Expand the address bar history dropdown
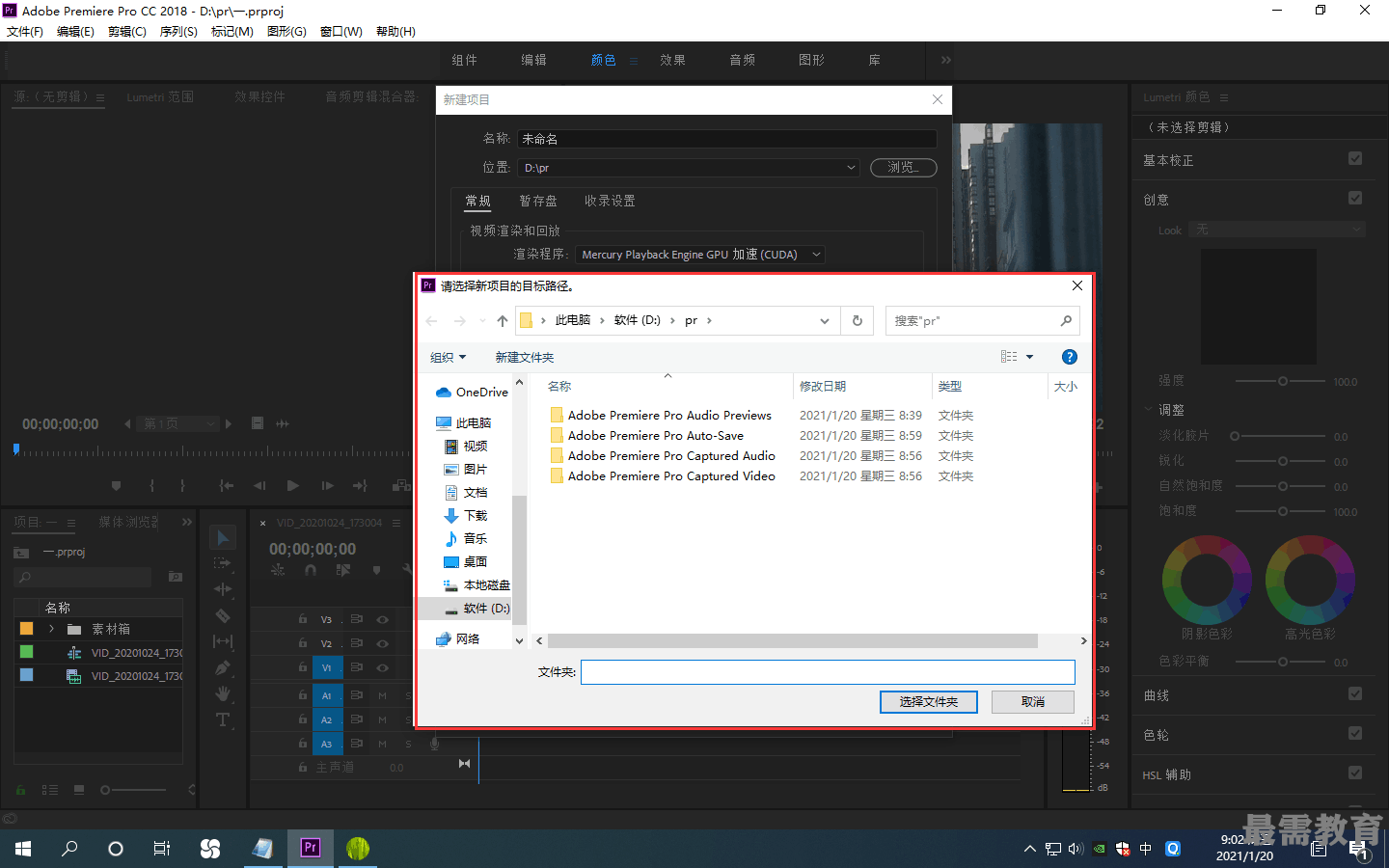 tap(825, 321)
